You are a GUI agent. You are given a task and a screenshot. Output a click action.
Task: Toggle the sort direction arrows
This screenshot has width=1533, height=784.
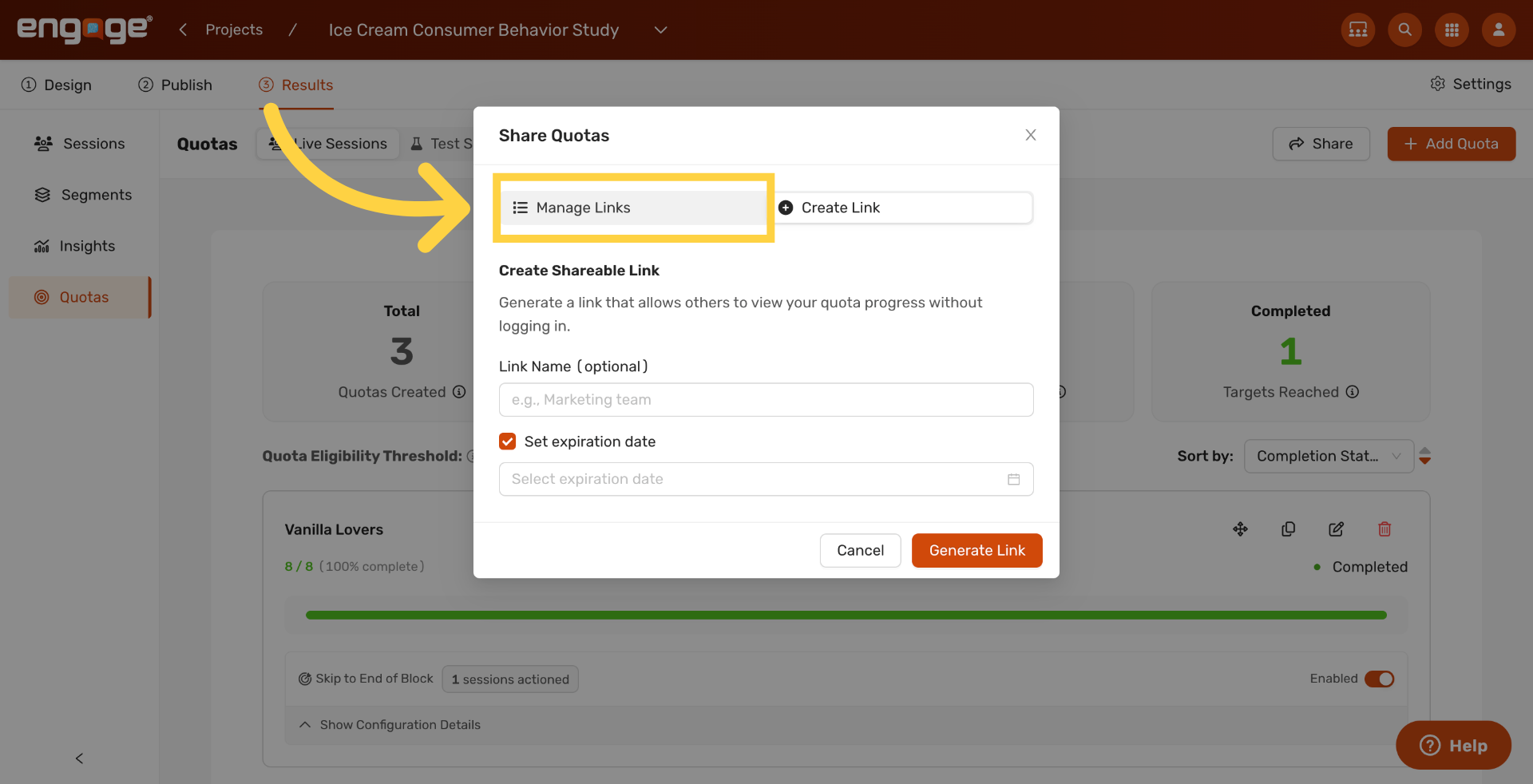click(x=1425, y=456)
